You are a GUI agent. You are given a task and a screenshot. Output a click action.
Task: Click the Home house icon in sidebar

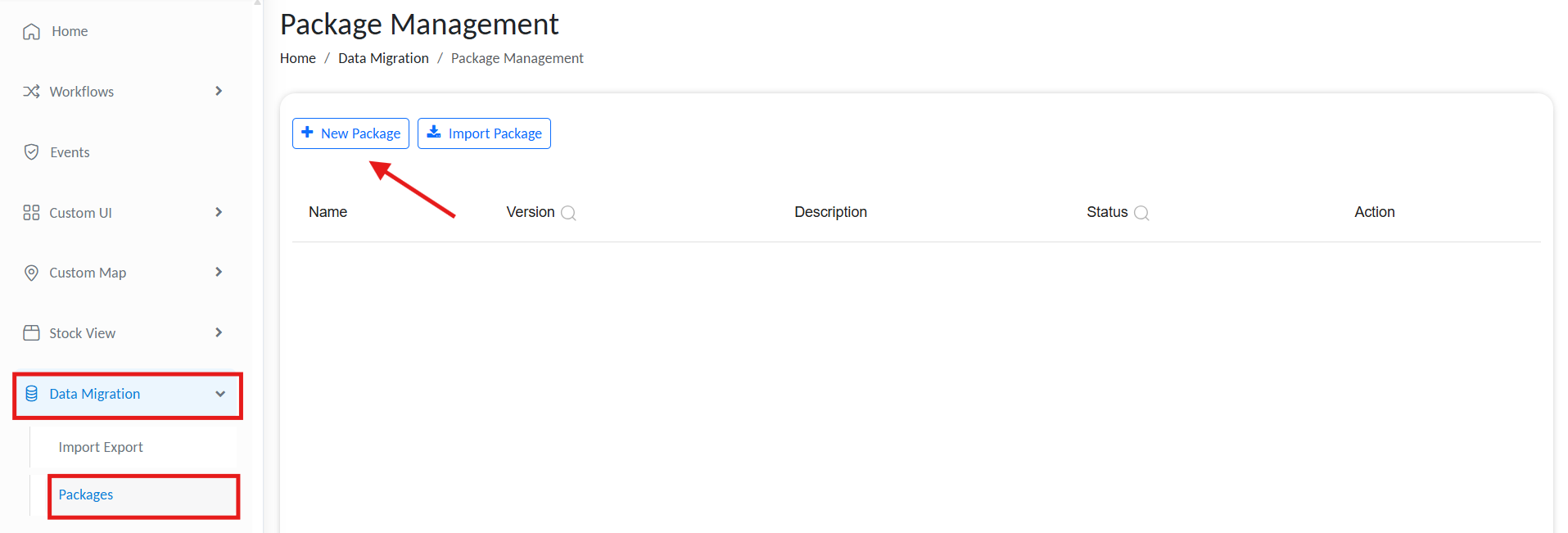tap(31, 31)
